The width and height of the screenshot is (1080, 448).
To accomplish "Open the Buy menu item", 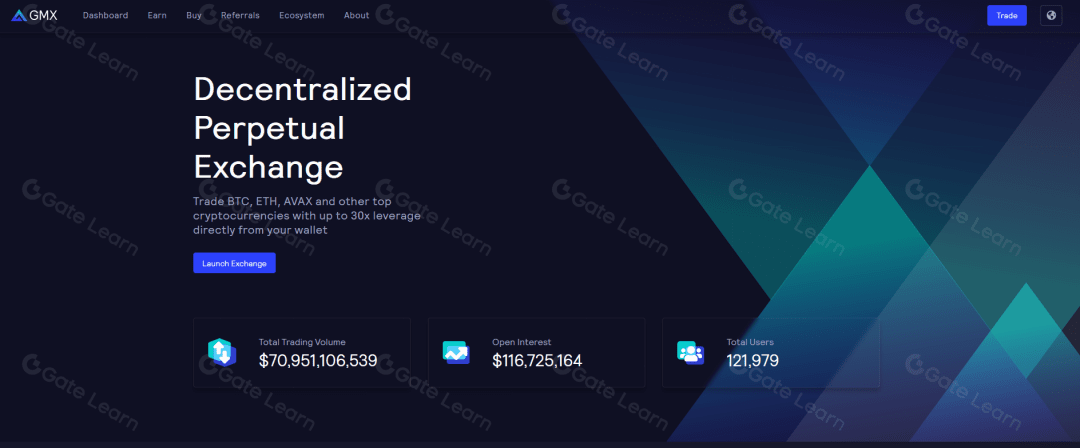I will pos(194,15).
